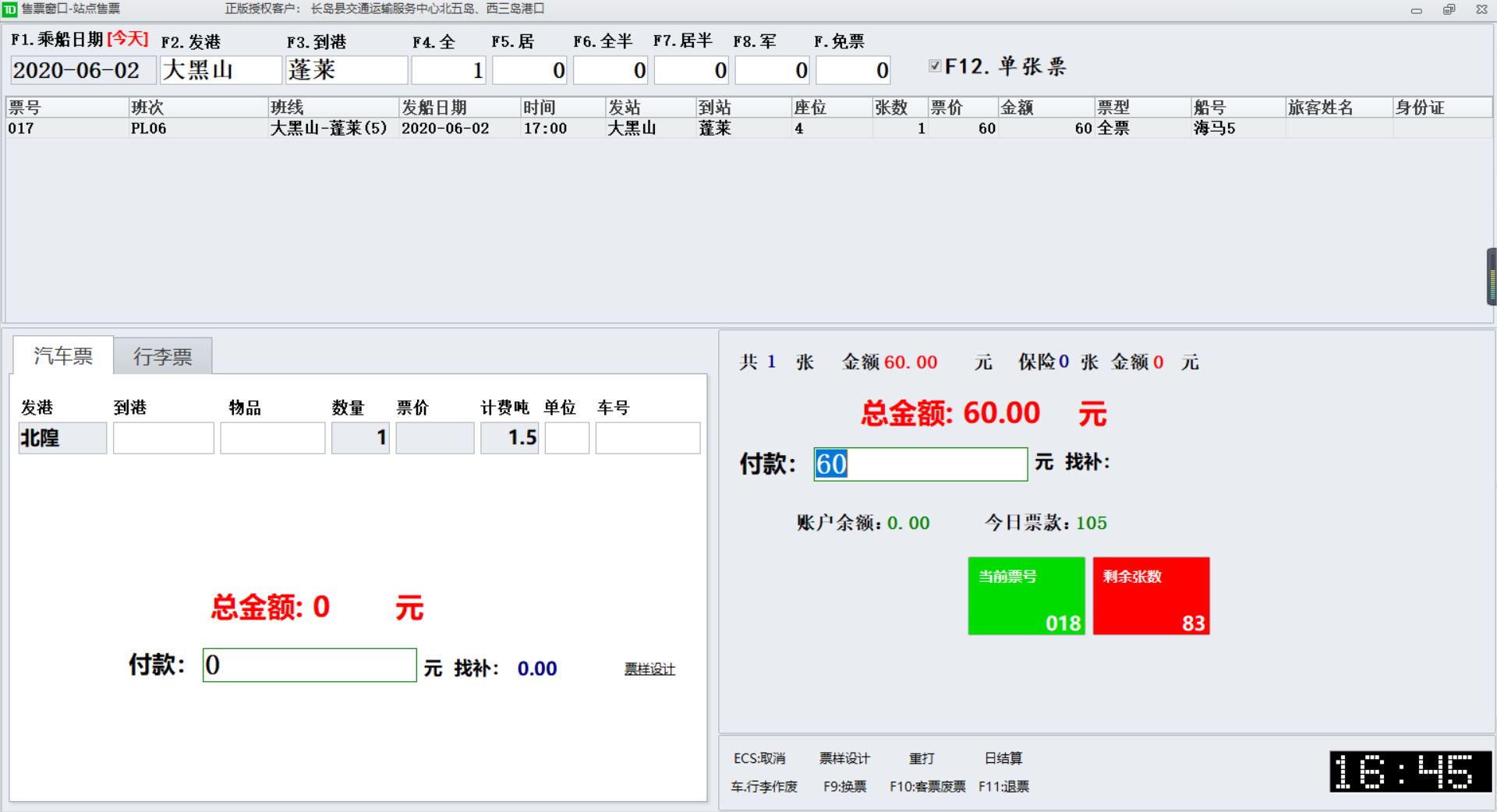Select the 汽车票 tab

(x=63, y=356)
